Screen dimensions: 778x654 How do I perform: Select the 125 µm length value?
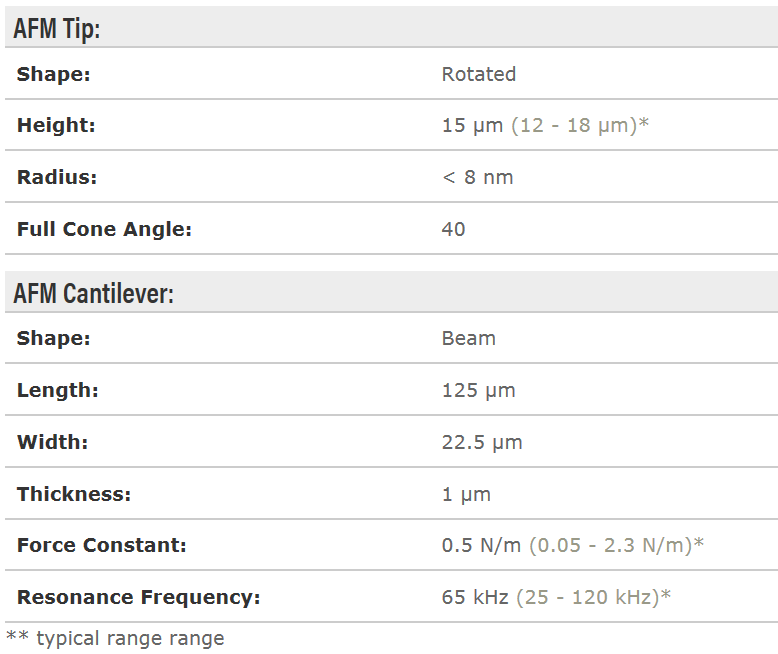click(478, 390)
